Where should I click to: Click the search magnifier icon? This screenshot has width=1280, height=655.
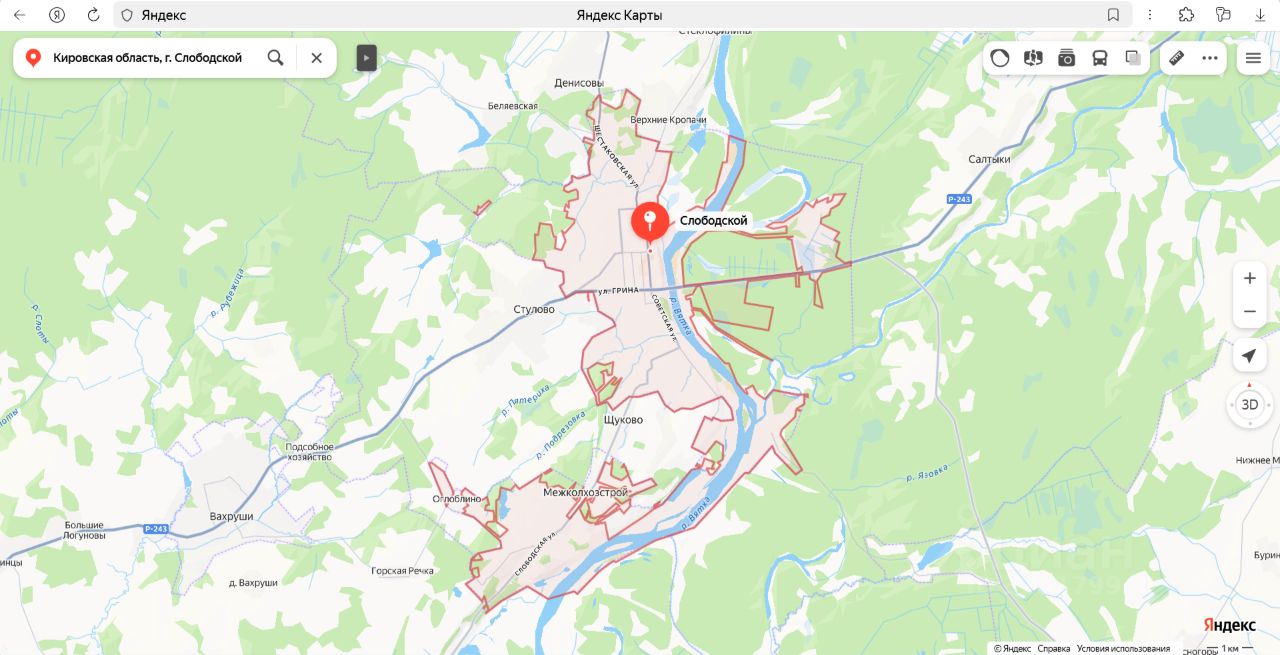point(276,58)
